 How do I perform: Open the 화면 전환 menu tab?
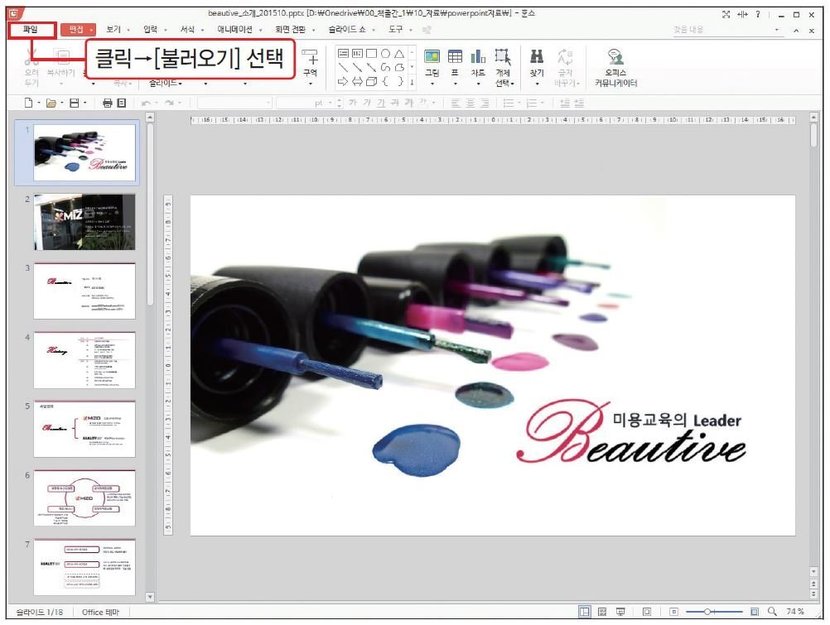291,30
